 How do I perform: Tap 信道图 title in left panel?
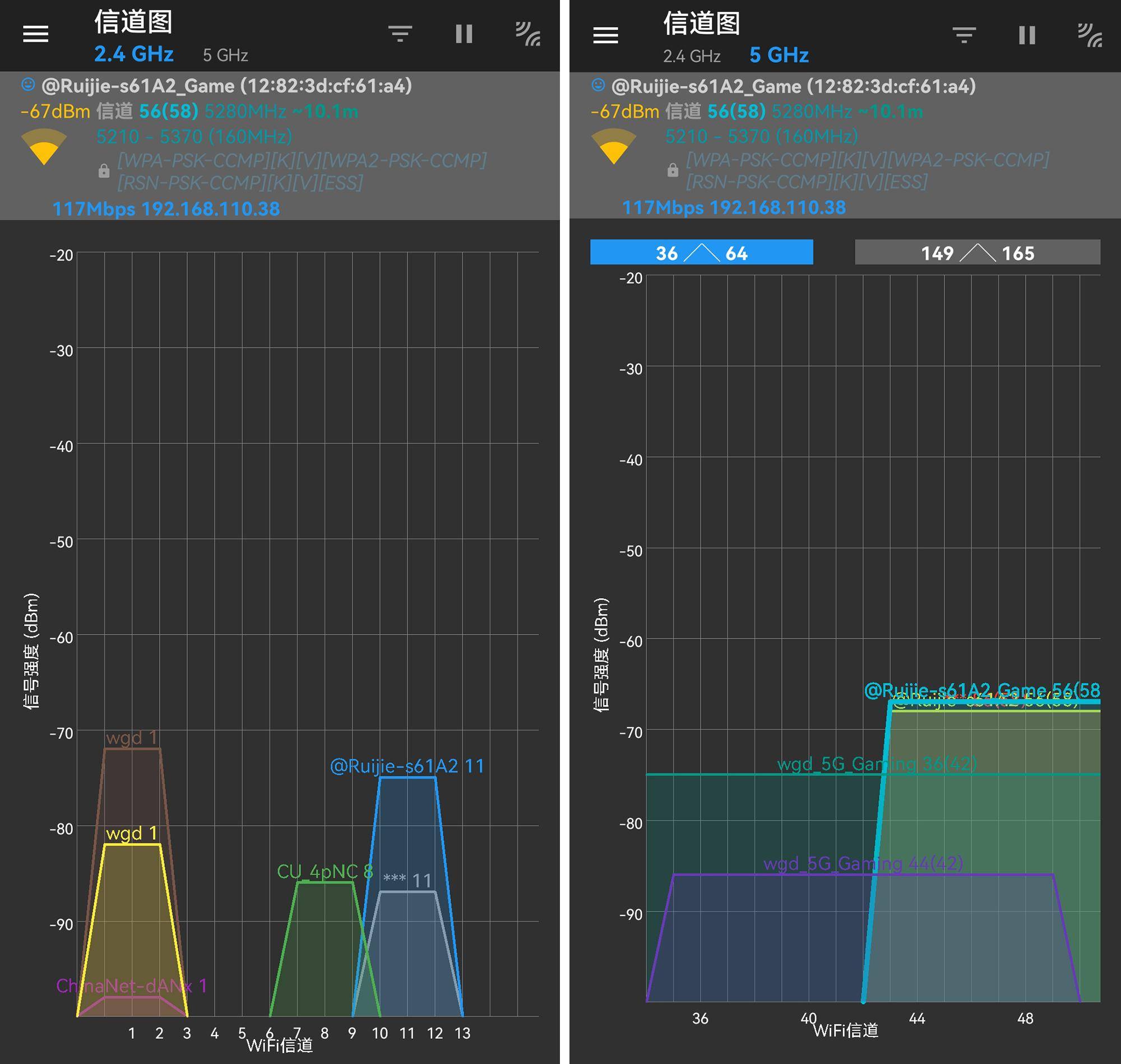(x=133, y=21)
